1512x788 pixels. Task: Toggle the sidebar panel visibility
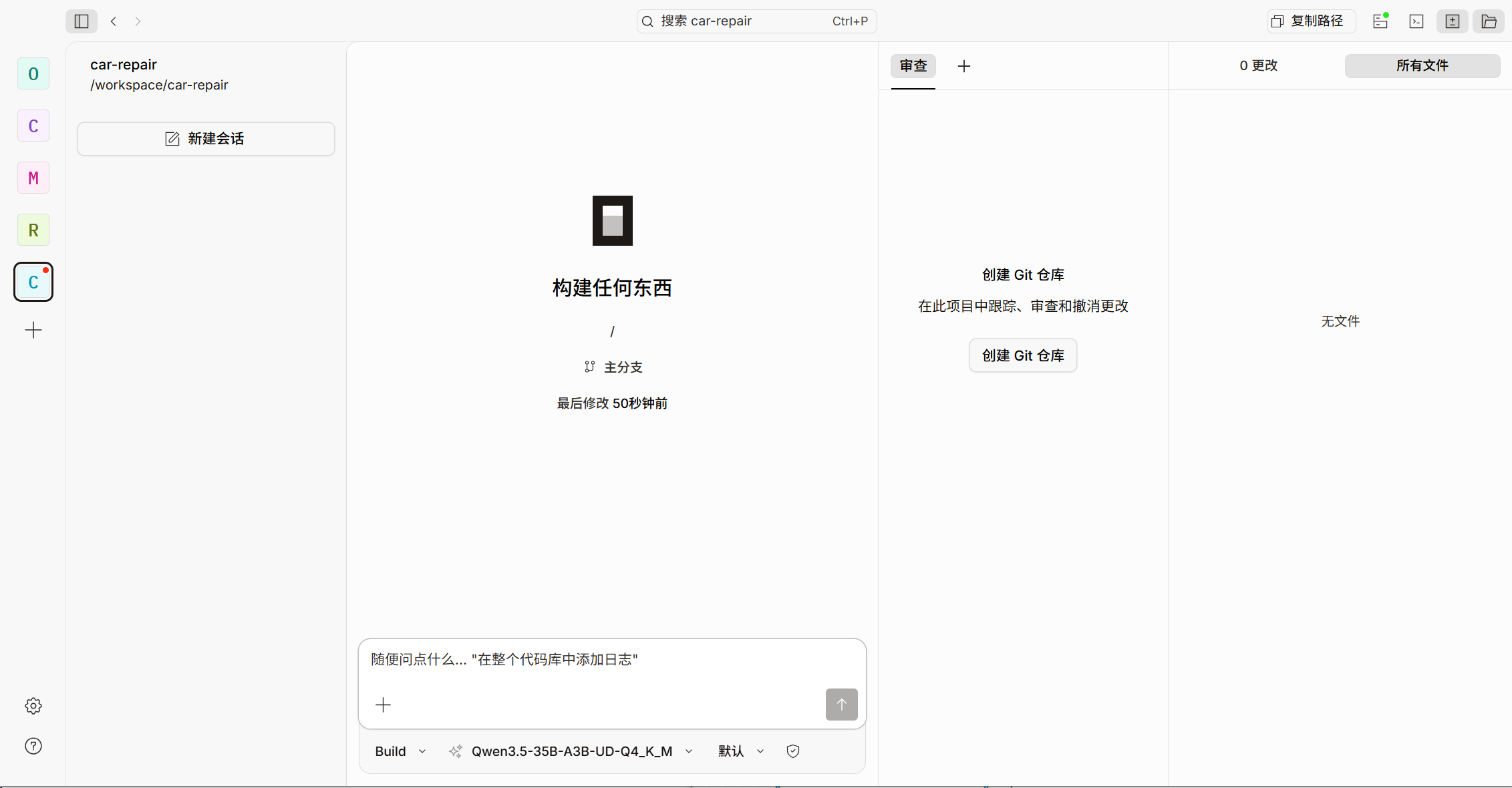pos(80,21)
